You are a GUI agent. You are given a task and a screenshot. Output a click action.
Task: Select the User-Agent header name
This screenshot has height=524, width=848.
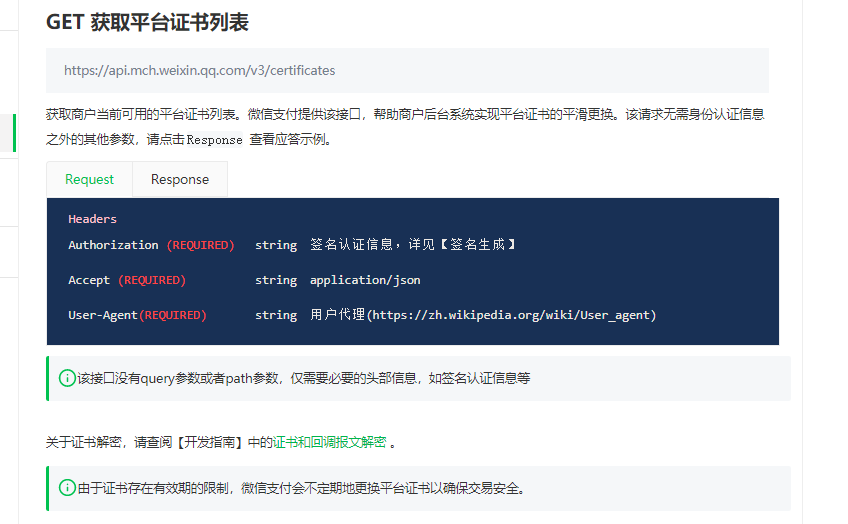click(103, 315)
